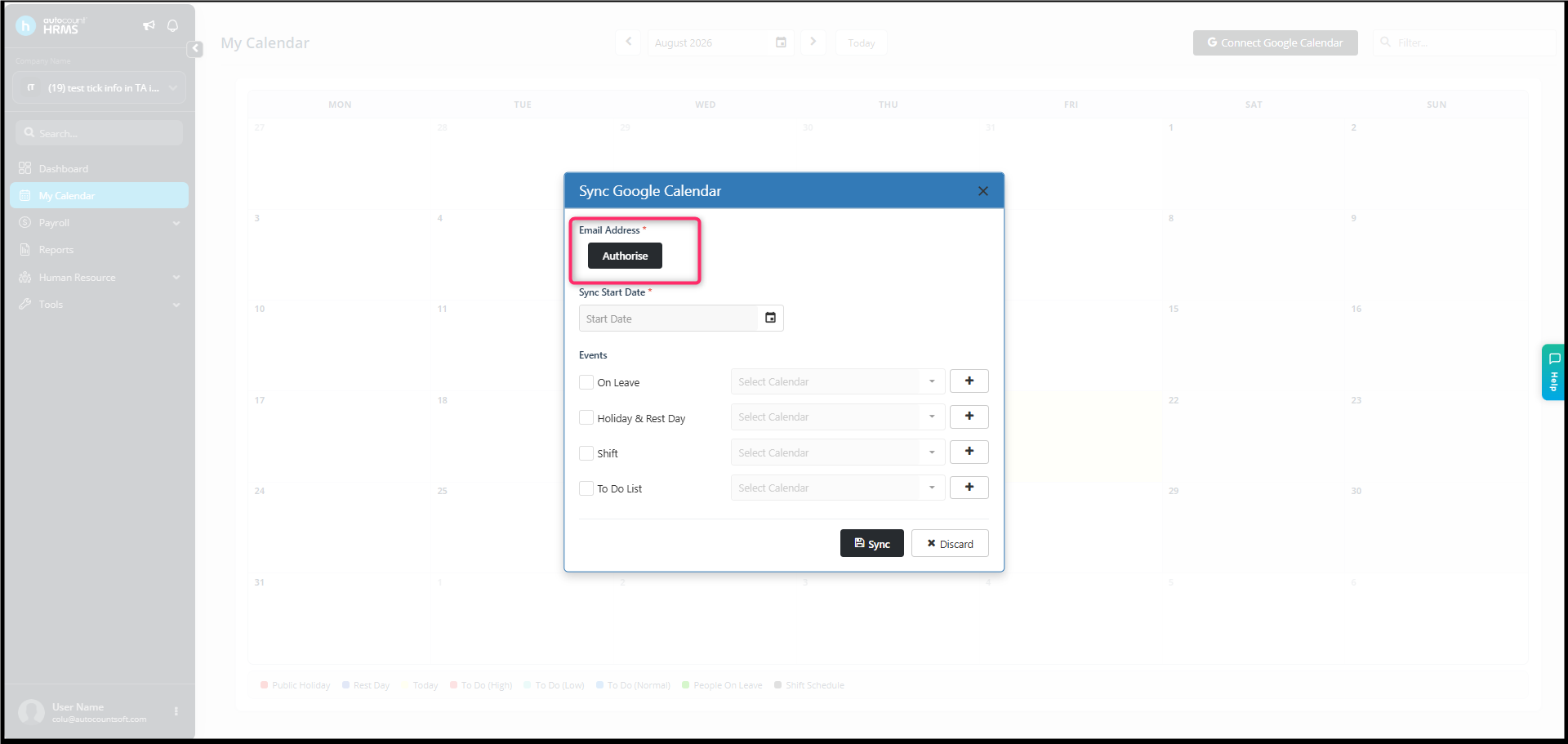Add a calendar for On Leave
The height and width of the screenshot is (744, 1568).
[x=969, y=381]
